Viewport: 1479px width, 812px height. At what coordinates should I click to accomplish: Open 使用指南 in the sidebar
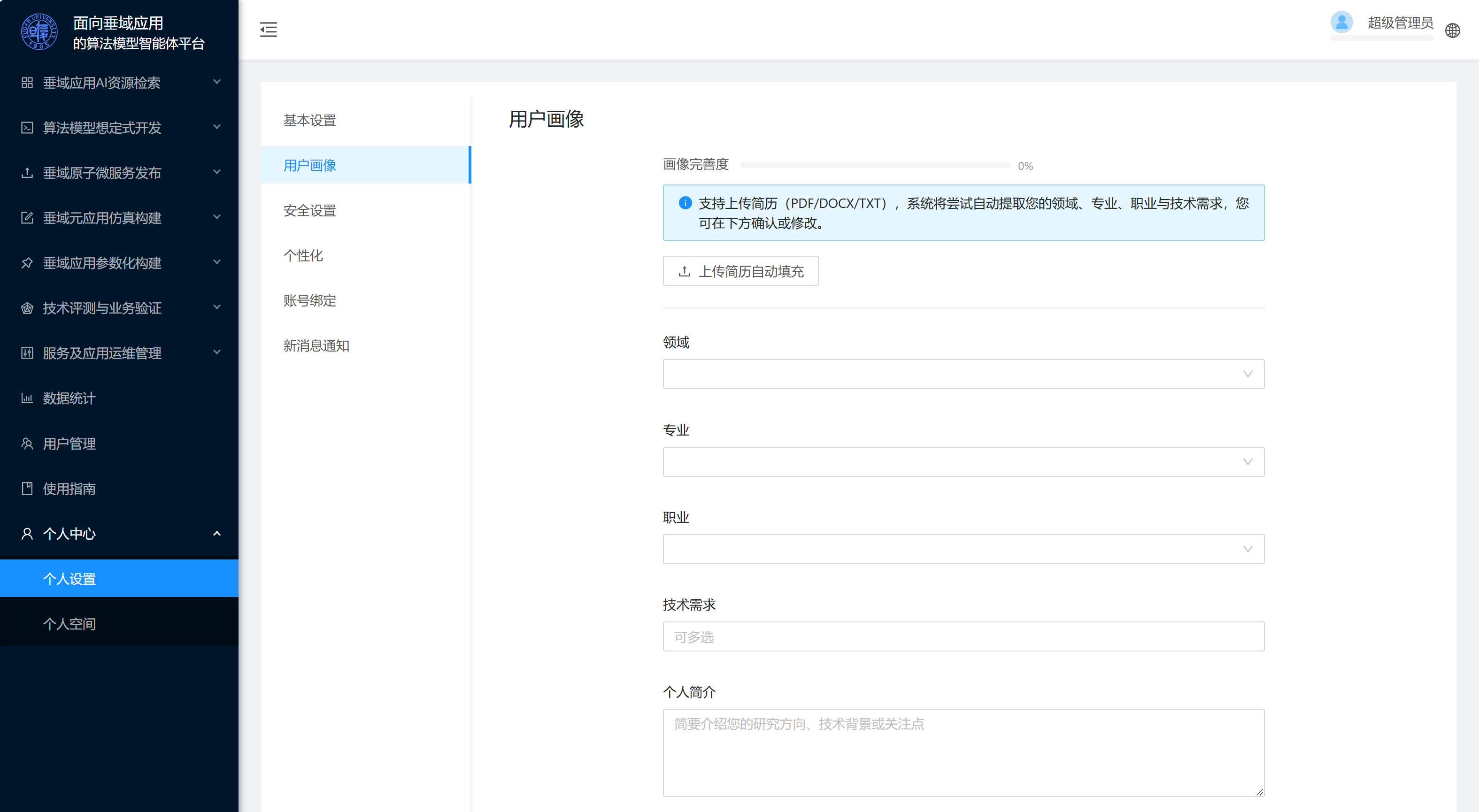point(119,488)
